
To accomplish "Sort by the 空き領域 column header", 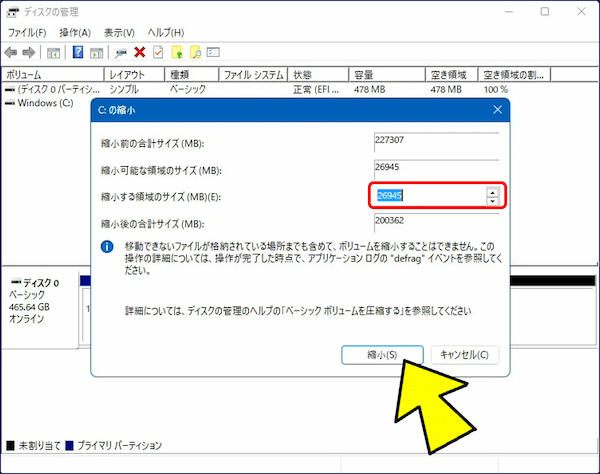I will (452, 75).
